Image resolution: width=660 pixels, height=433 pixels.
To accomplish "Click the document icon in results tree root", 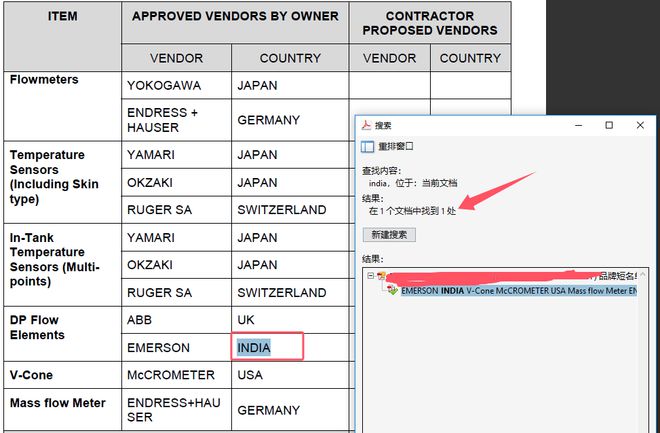I will (x=381, y=276).
